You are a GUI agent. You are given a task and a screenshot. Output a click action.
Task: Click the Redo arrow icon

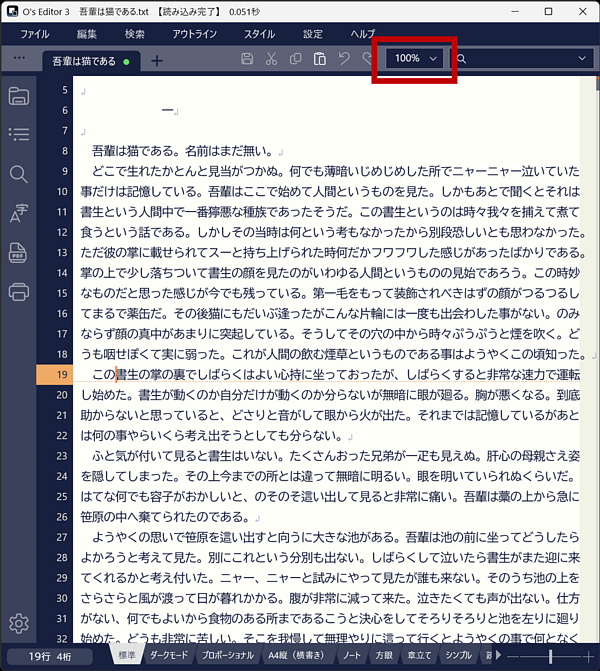pyautogui.click(x=367, y=59)
